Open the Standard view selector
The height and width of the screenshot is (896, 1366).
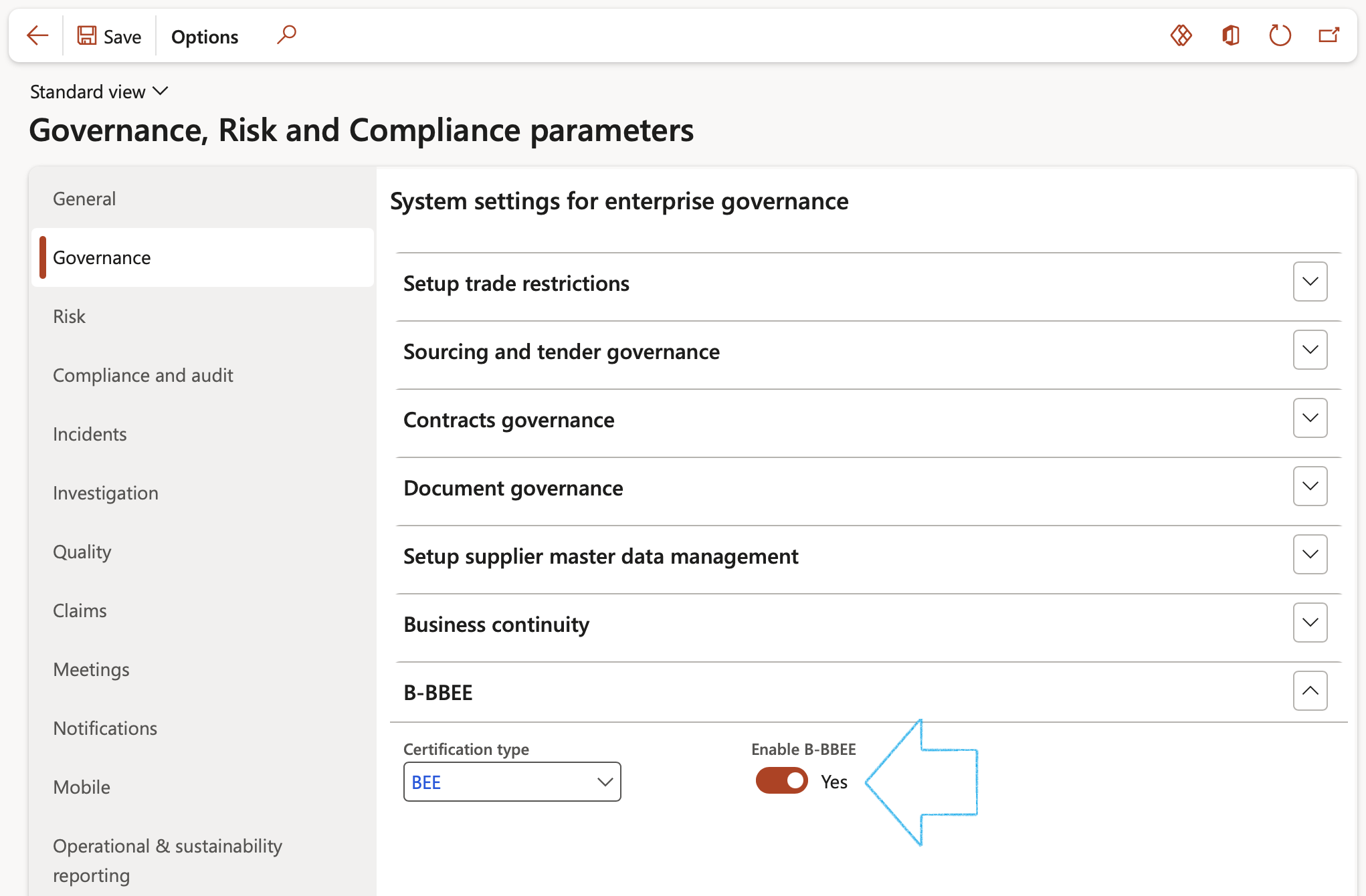point(99,92)
